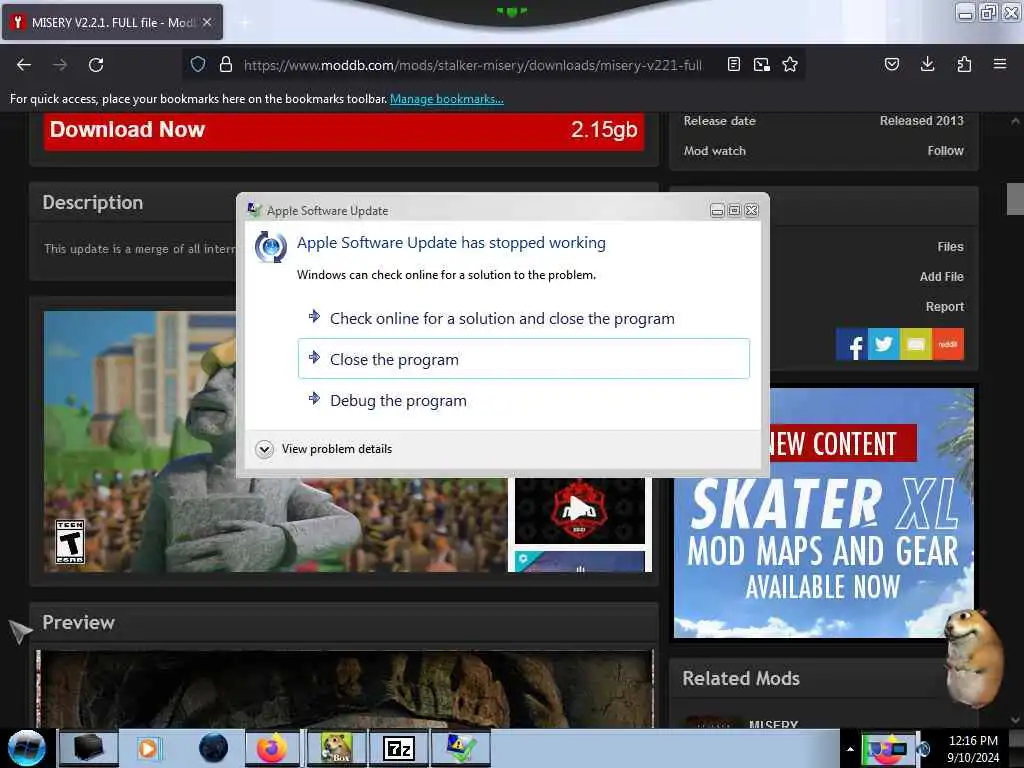The image size is (1024, 768).
Task: Click the Windows Start orb
Action: coord(26,748)
